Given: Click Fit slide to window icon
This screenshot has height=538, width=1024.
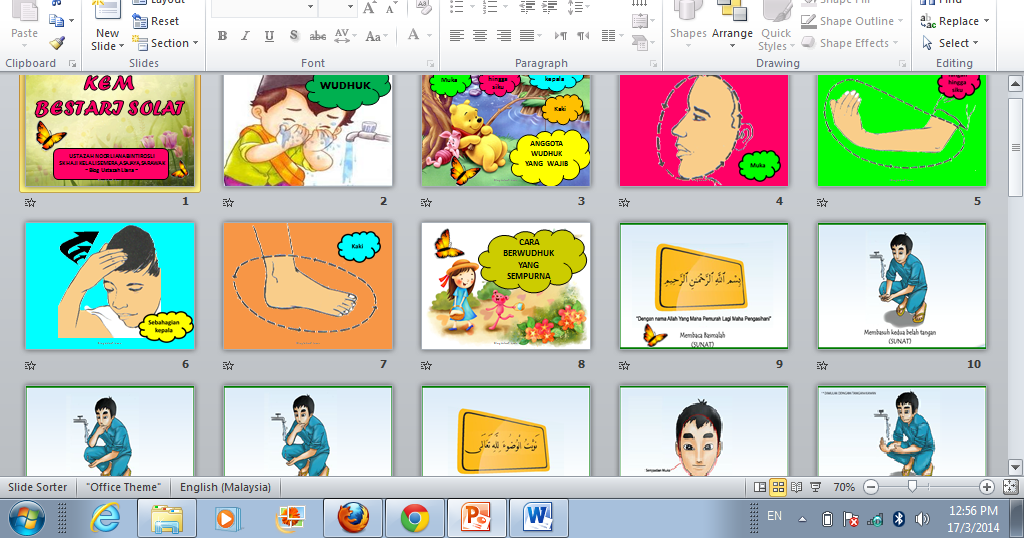Looking at the screenshot, I should tap(1010, 487).
